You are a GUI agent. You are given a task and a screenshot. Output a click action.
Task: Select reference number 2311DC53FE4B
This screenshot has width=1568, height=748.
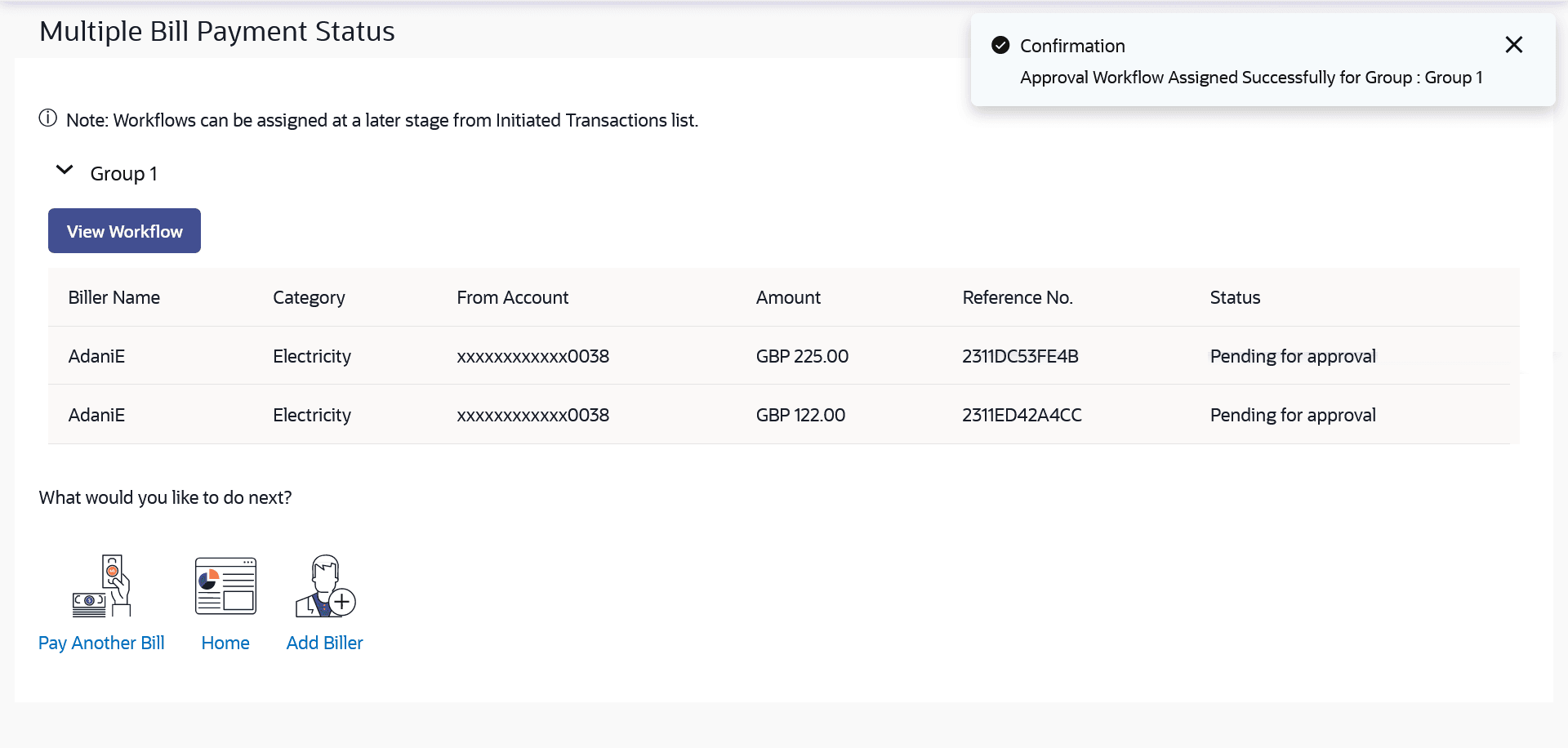[1020, 357]
